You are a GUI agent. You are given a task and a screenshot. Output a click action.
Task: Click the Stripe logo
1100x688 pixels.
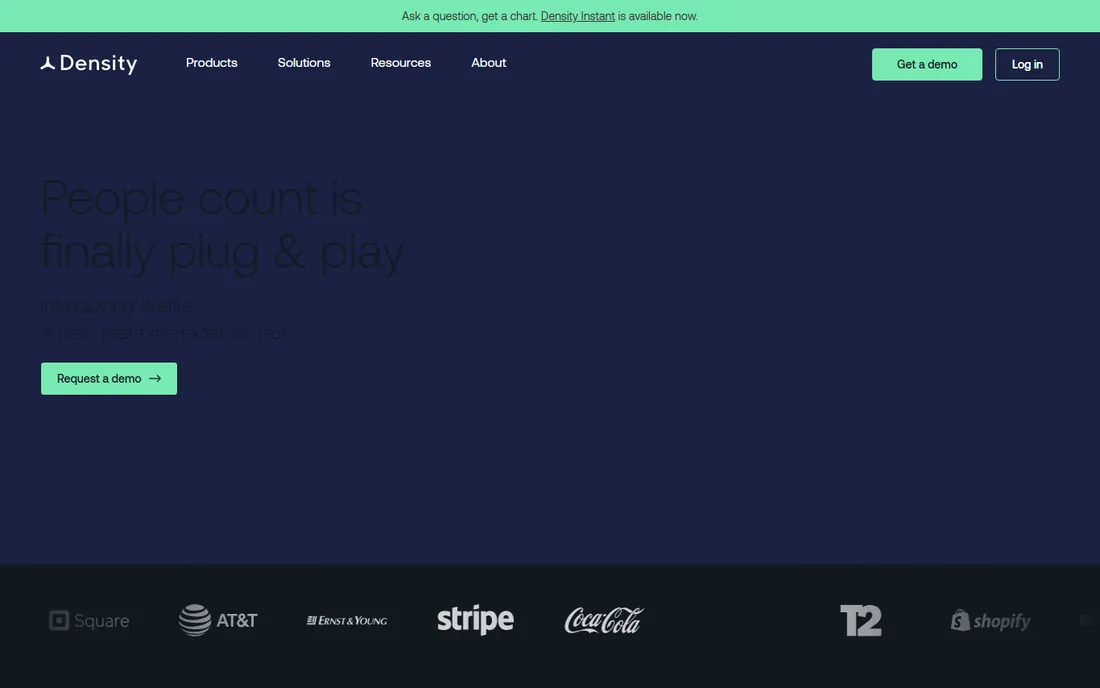[475, 620]
